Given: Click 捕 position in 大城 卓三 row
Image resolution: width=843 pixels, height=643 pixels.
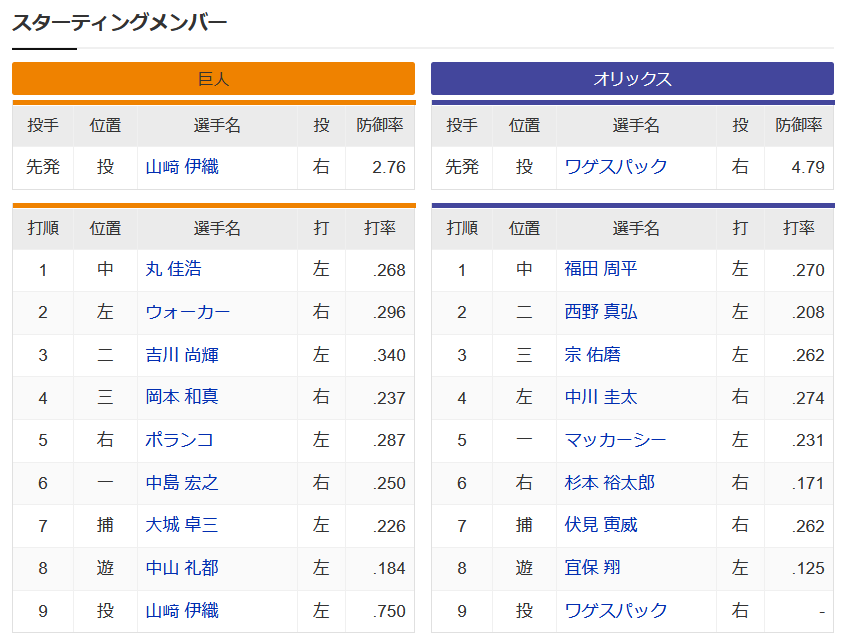Looking at the screenshot, I should (x=105, y=525).
